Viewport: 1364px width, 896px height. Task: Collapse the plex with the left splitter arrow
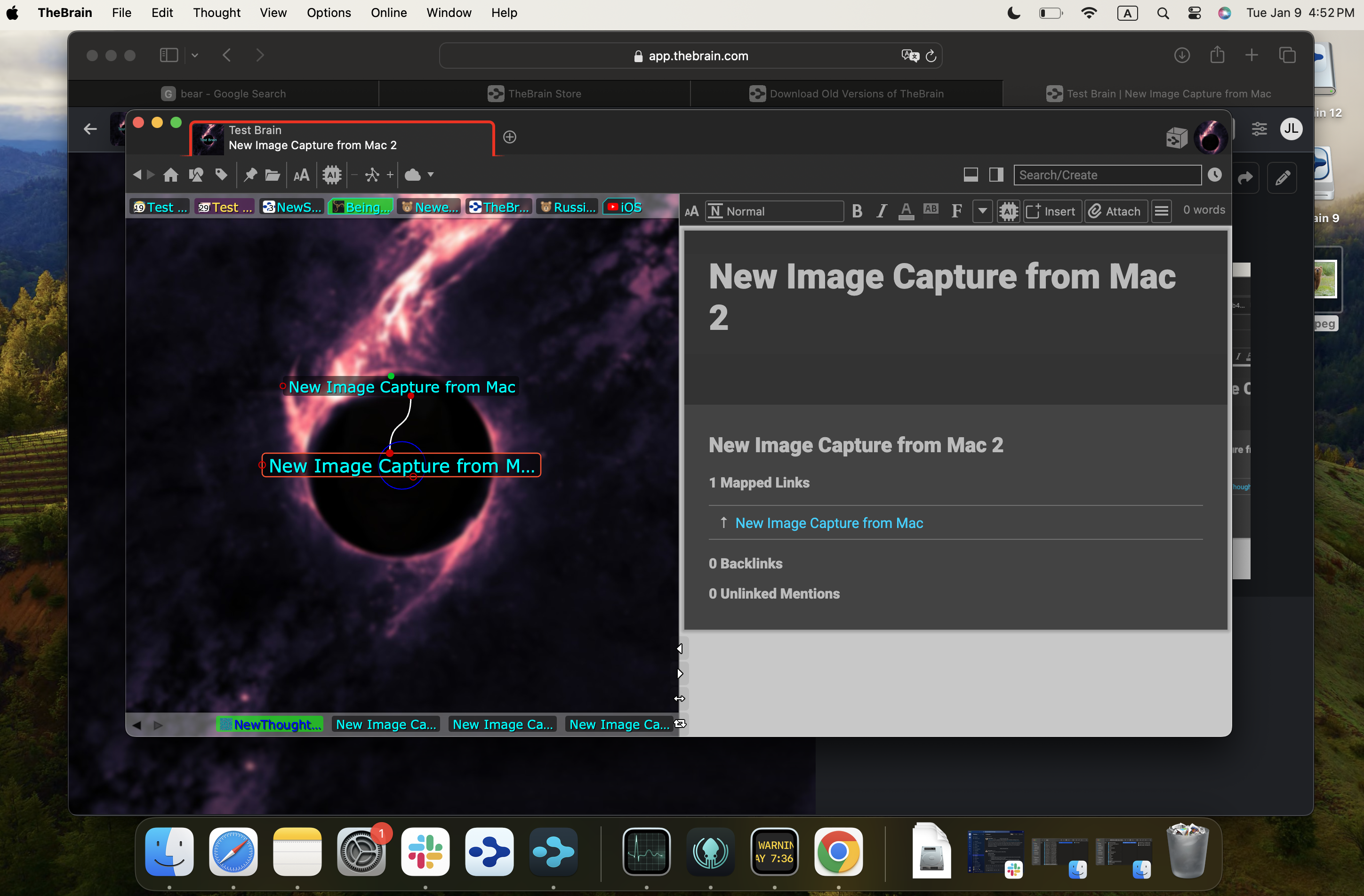[x=679, y=648]
